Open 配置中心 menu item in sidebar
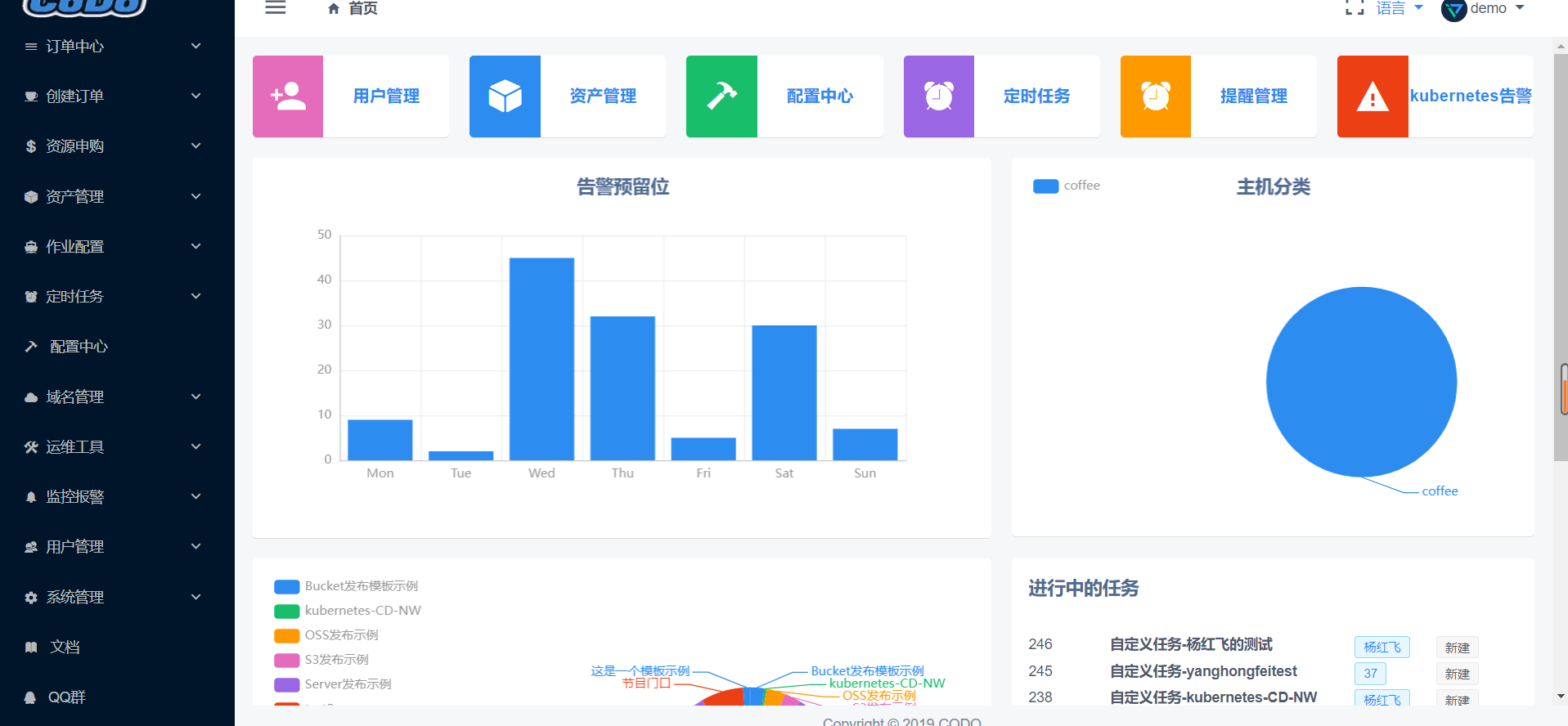Screen dimensions: 1568x726 coord(117,347)
